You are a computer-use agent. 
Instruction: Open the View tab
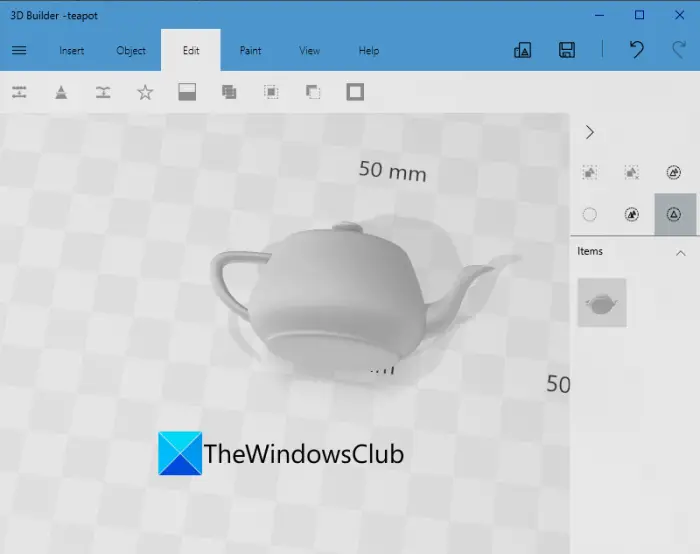click(x=309, y=50)
